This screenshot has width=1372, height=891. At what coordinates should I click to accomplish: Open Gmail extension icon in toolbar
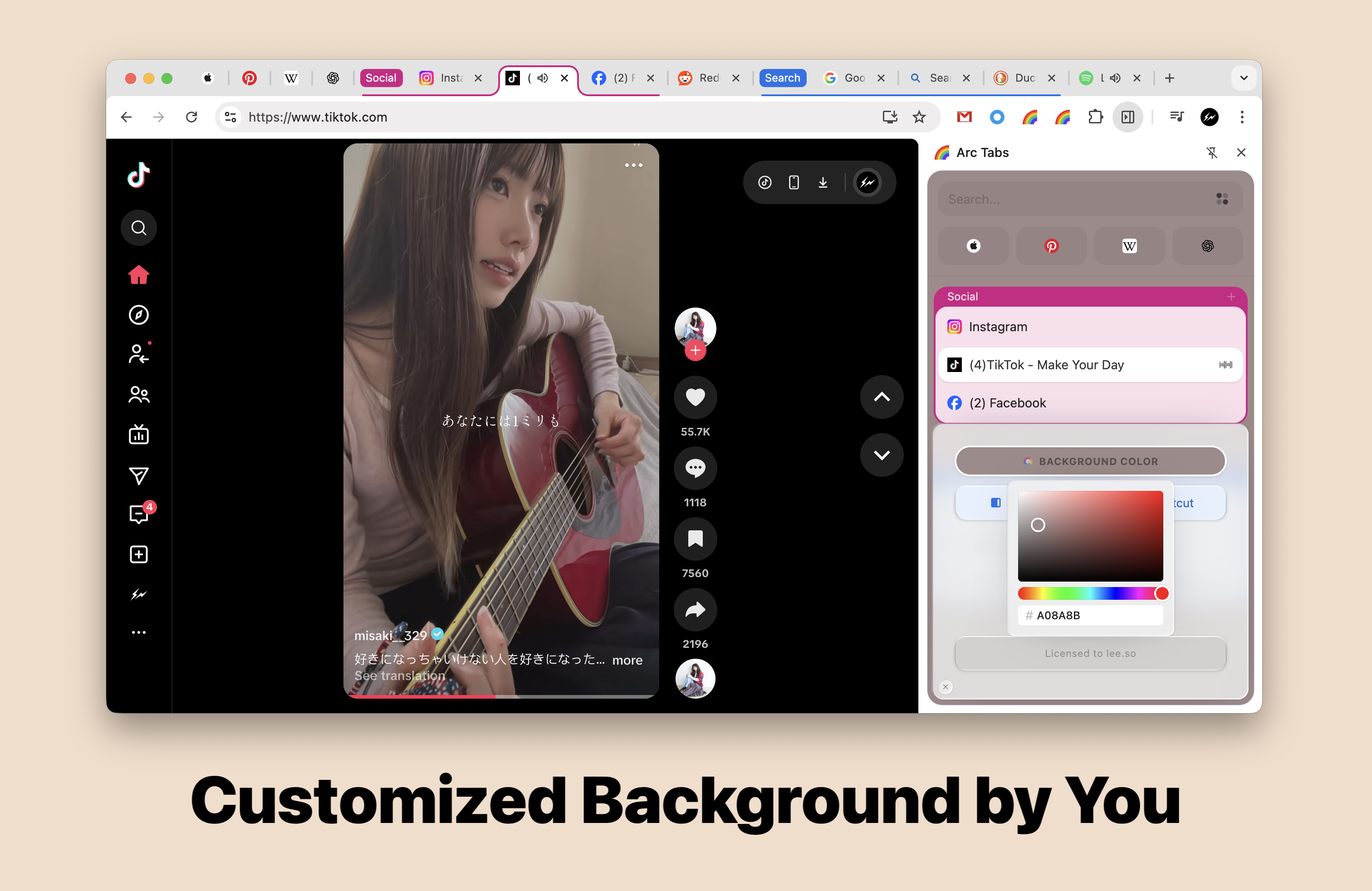tap(965, 117)
